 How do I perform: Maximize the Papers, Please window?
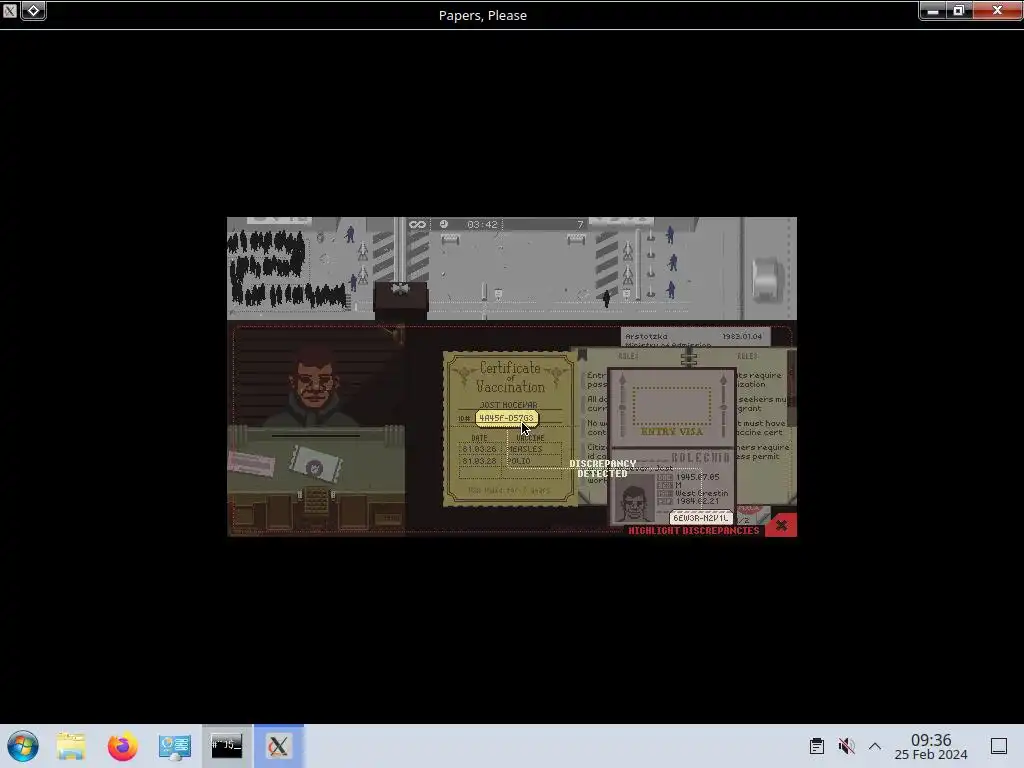click(959, 10)
